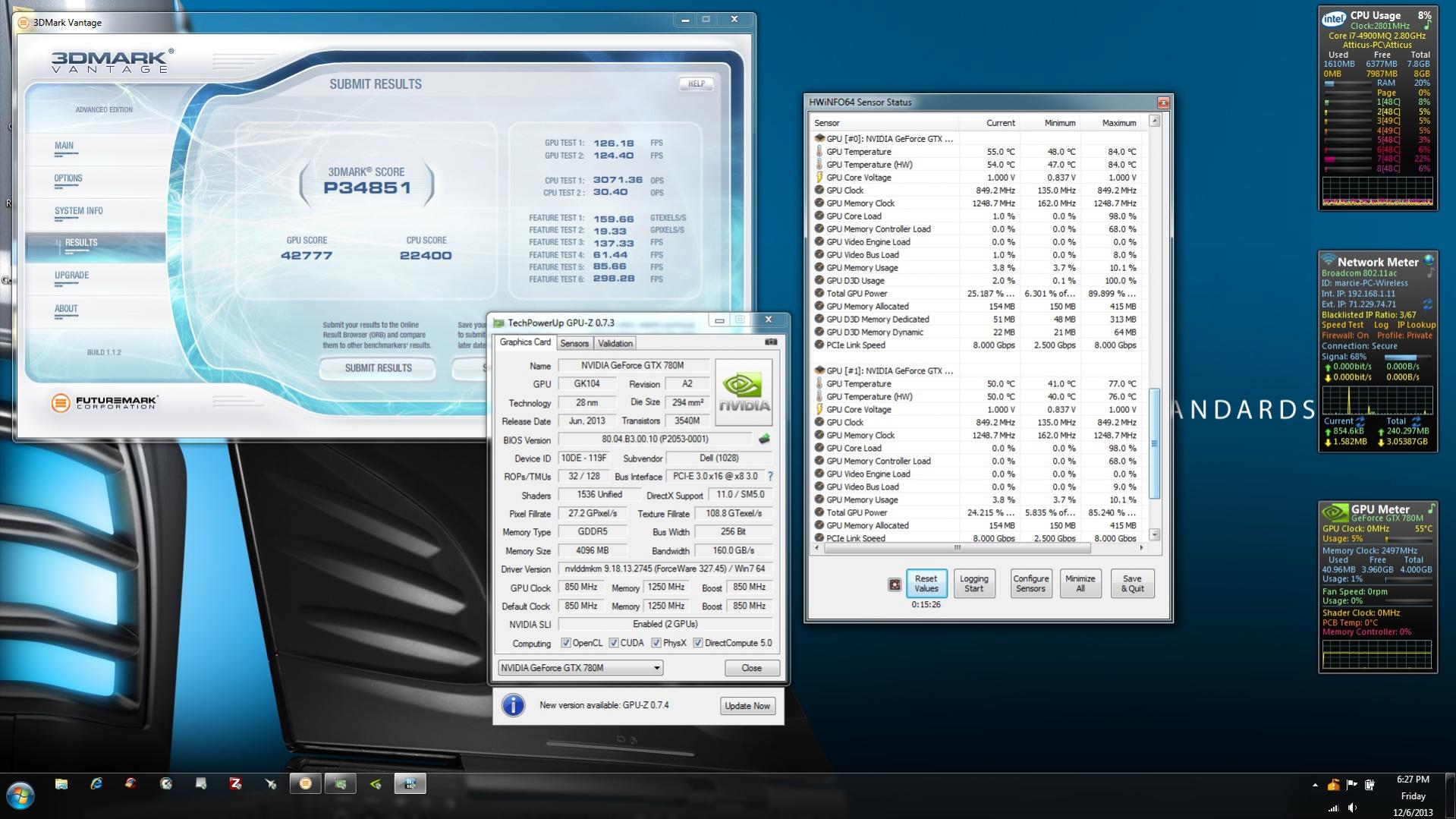Show hidden system tray icons

pyautogui.click(x=1315, y=785)
